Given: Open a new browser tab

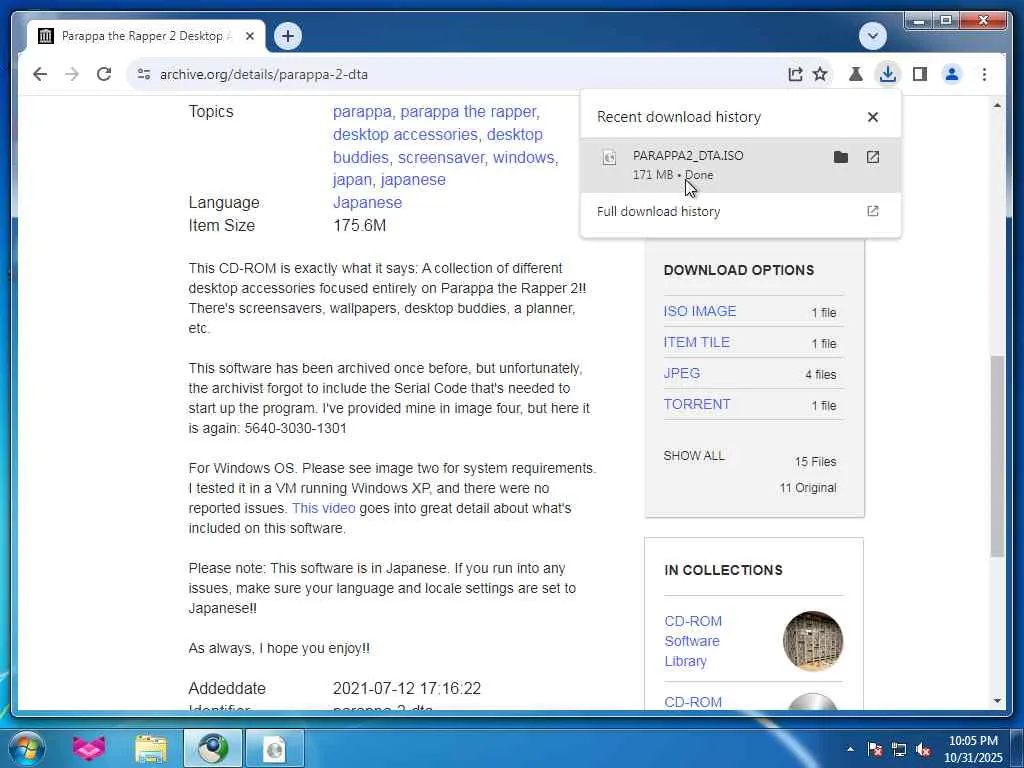Looking at the screenshot, I should [288, 36].
